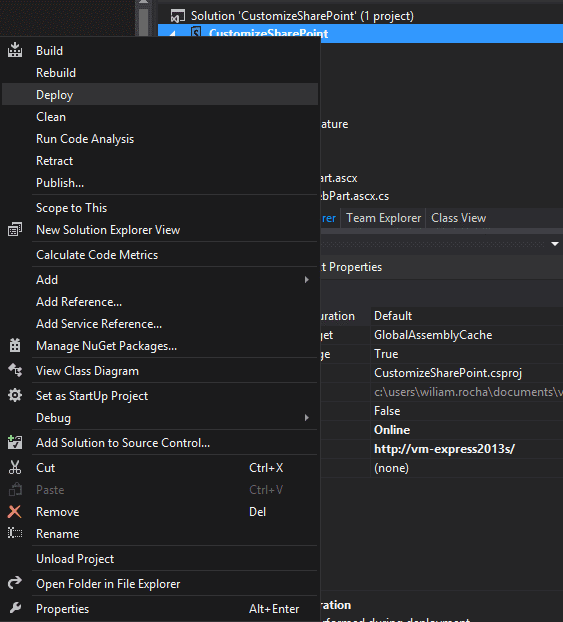The height and width of the screenshot is (622, 563).
Task: Select Set as StartUp Project
Action: (160, 395)
